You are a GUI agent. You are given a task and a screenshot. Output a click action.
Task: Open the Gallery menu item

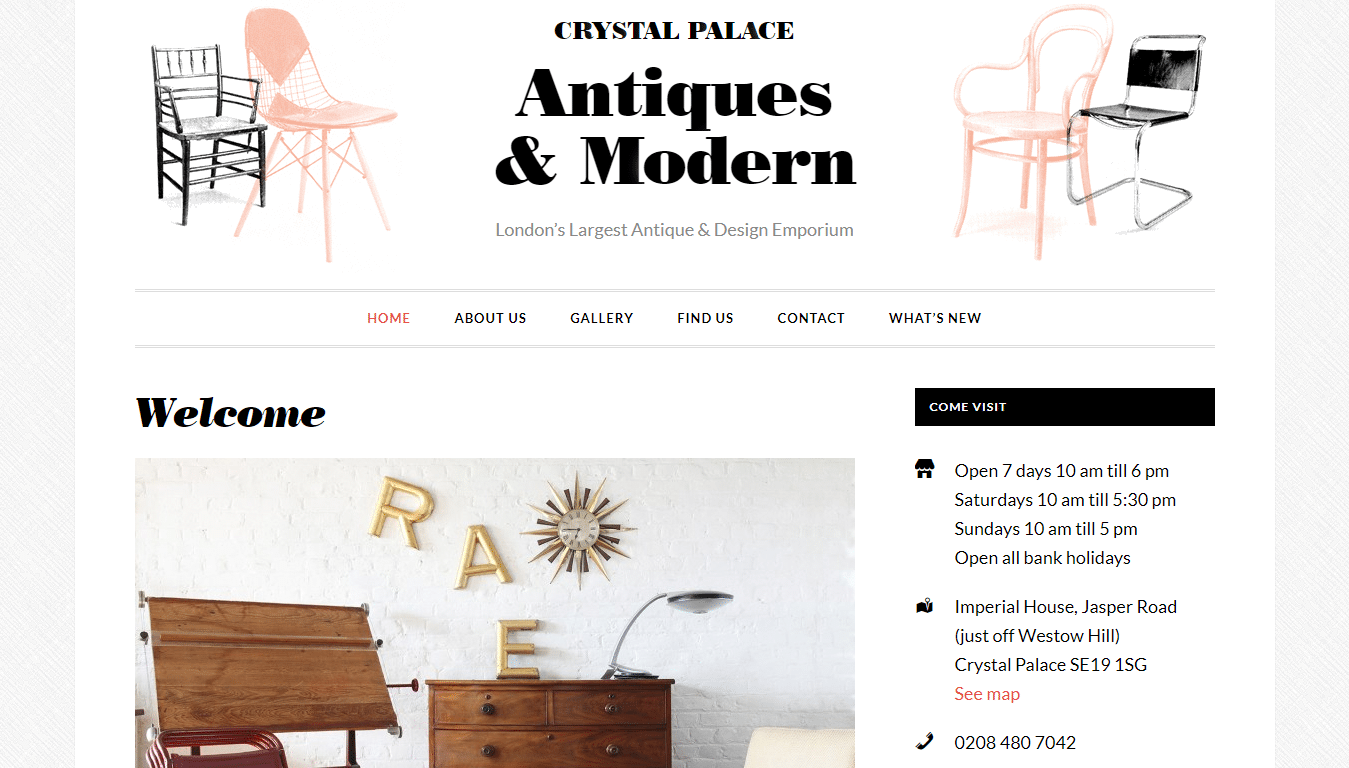[602, 318]
